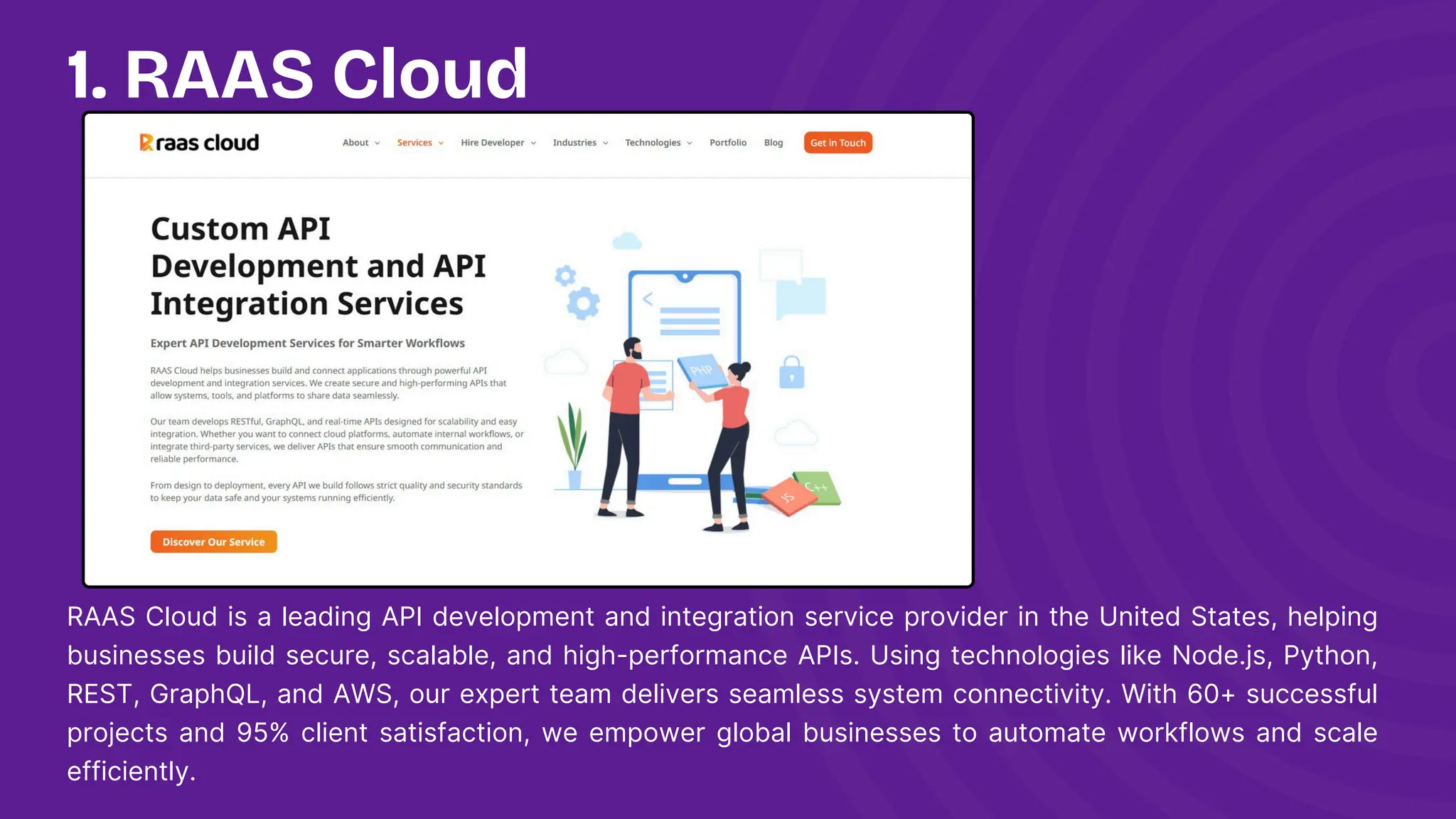Image resolution: width=1456 pixels, height=819 pixels.
Task: Expand the Hire Developer dropdown arrow
Action: pyautogui.click(x=533, y=143)
